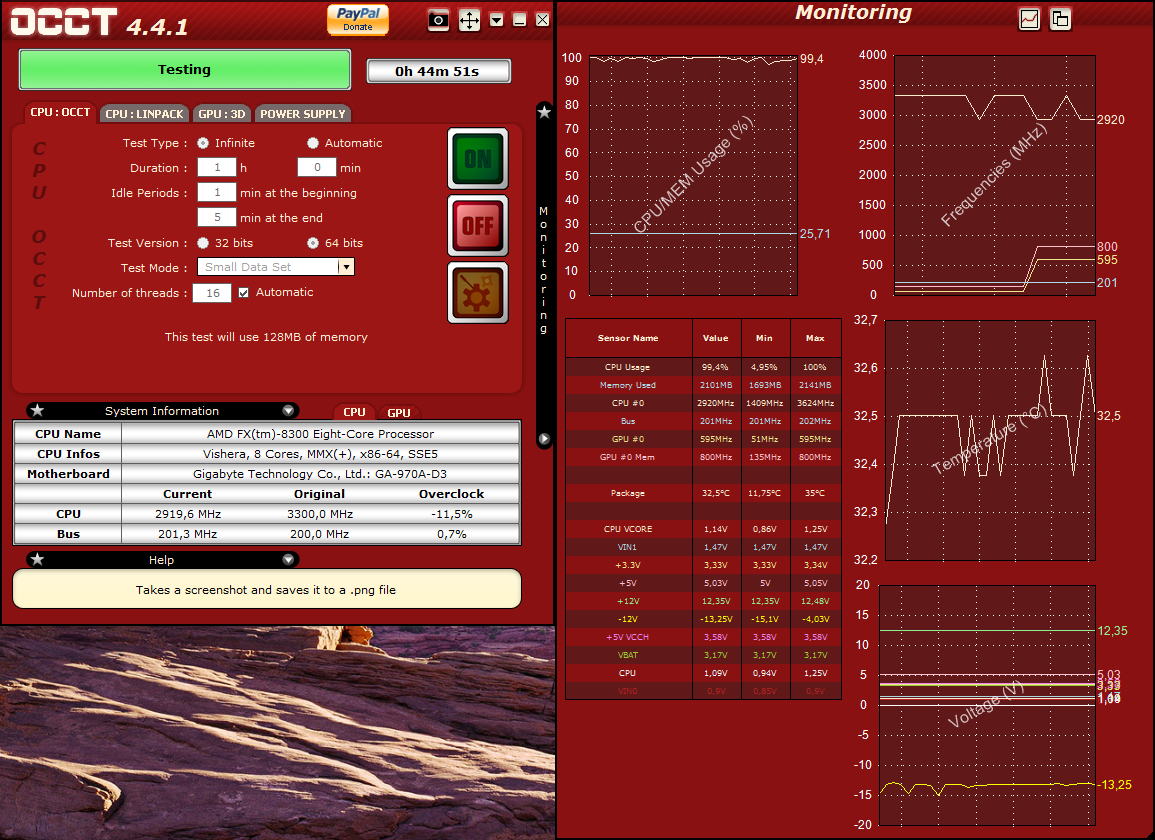Click the 201,3 MHz bus value

coord(187,533)
